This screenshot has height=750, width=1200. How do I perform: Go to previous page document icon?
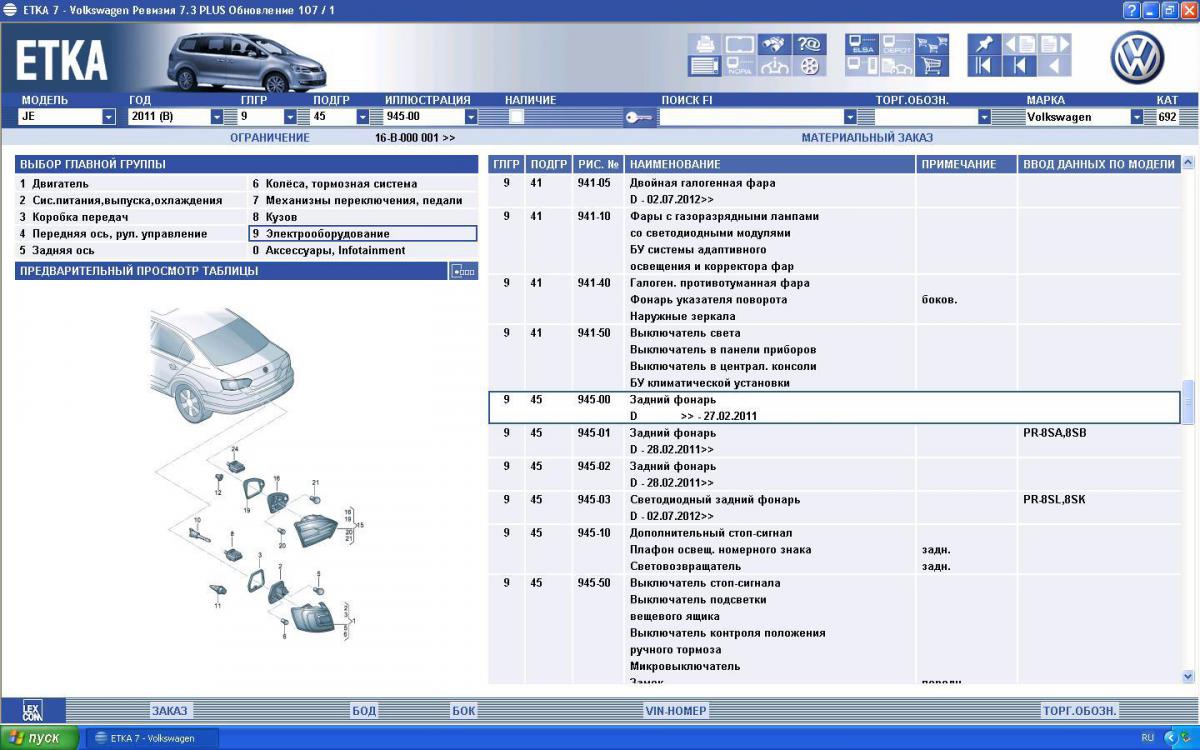point(1019,44)
